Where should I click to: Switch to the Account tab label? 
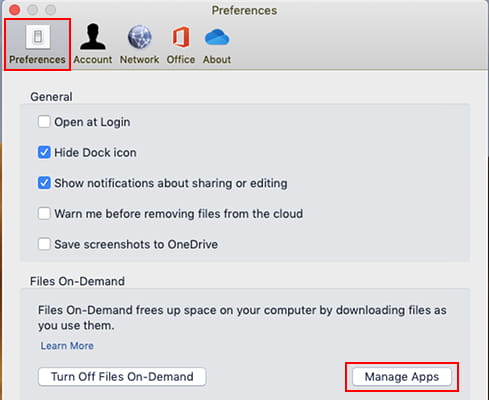93,59
